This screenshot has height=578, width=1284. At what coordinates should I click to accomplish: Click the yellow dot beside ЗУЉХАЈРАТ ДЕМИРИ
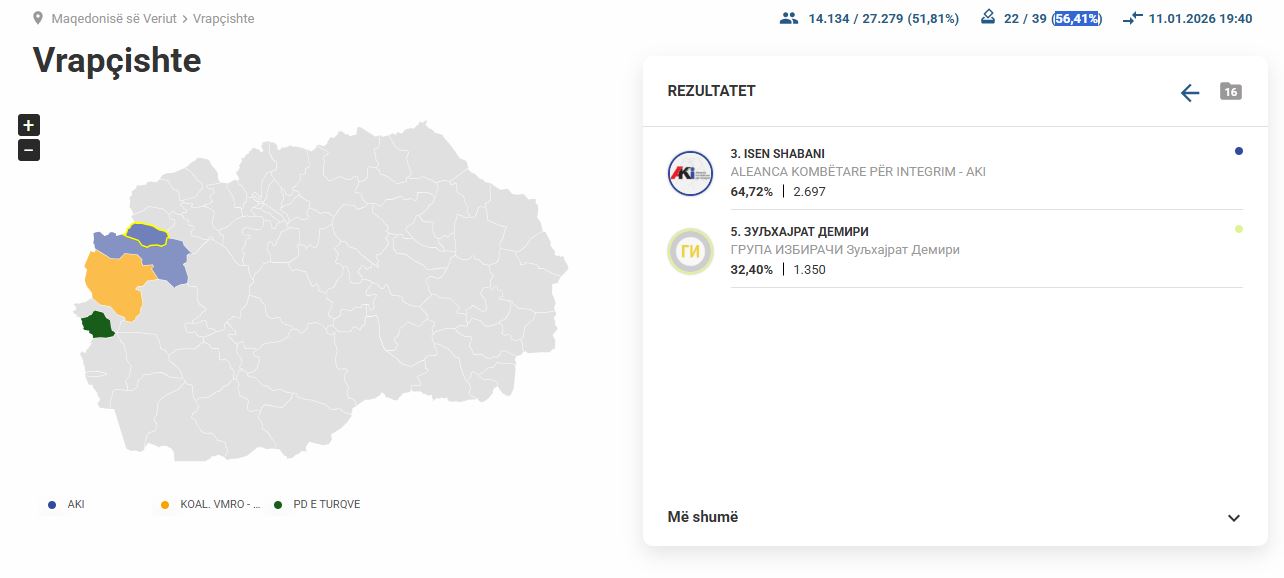(x=1239, y=229)
